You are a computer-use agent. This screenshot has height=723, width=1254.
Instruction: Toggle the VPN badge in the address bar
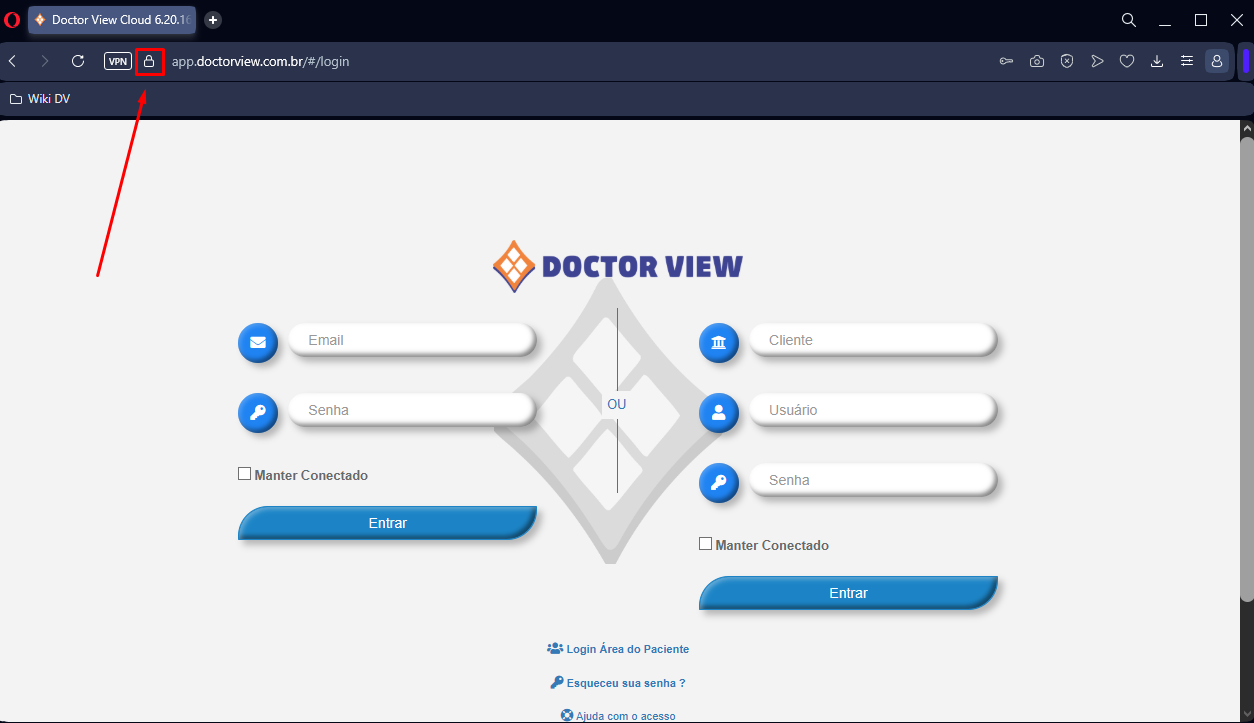(x=118, y=62)
